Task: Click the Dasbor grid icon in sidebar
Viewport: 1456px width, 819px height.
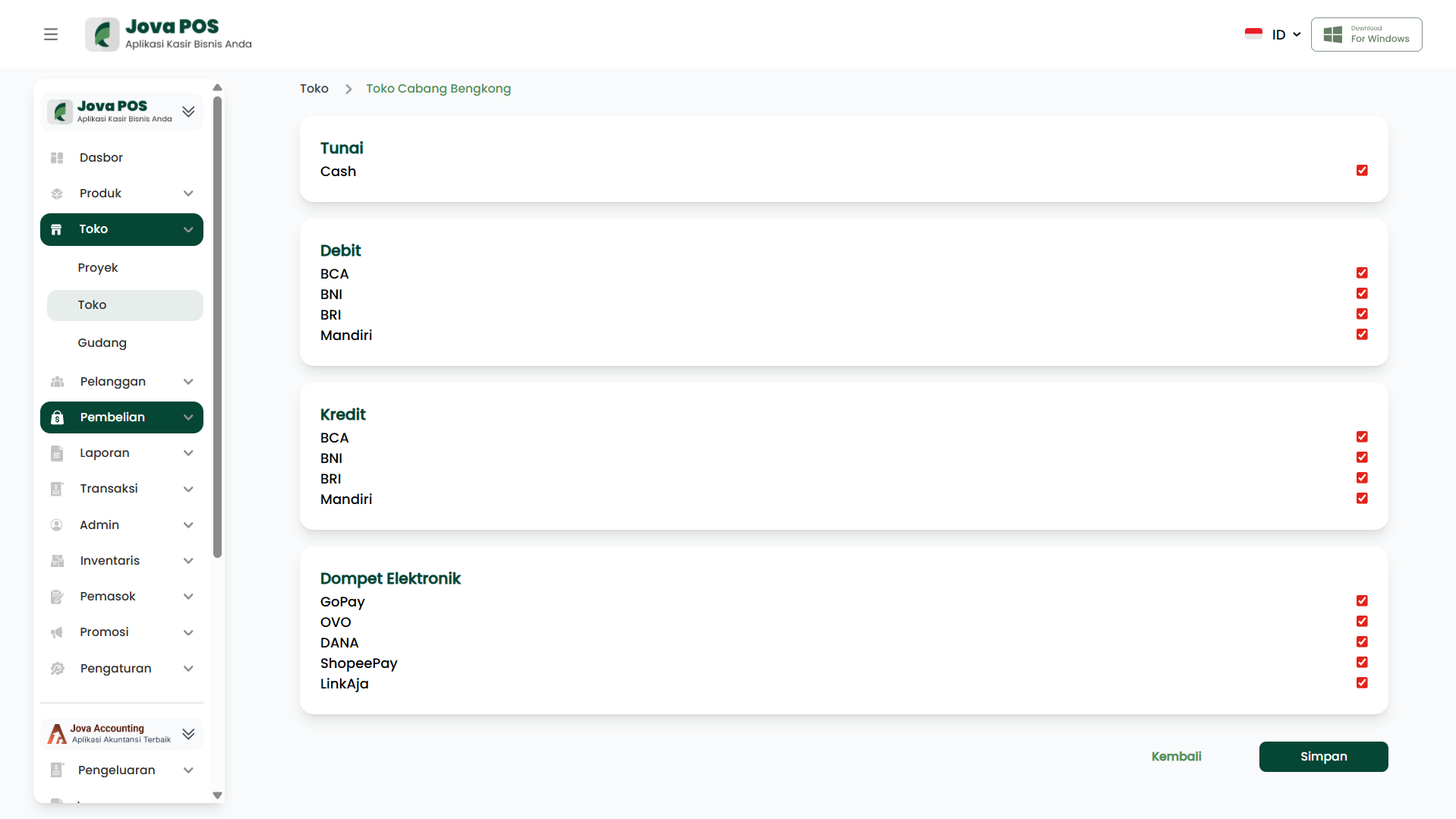Action: pyautogui.click(x=57, y=158)
